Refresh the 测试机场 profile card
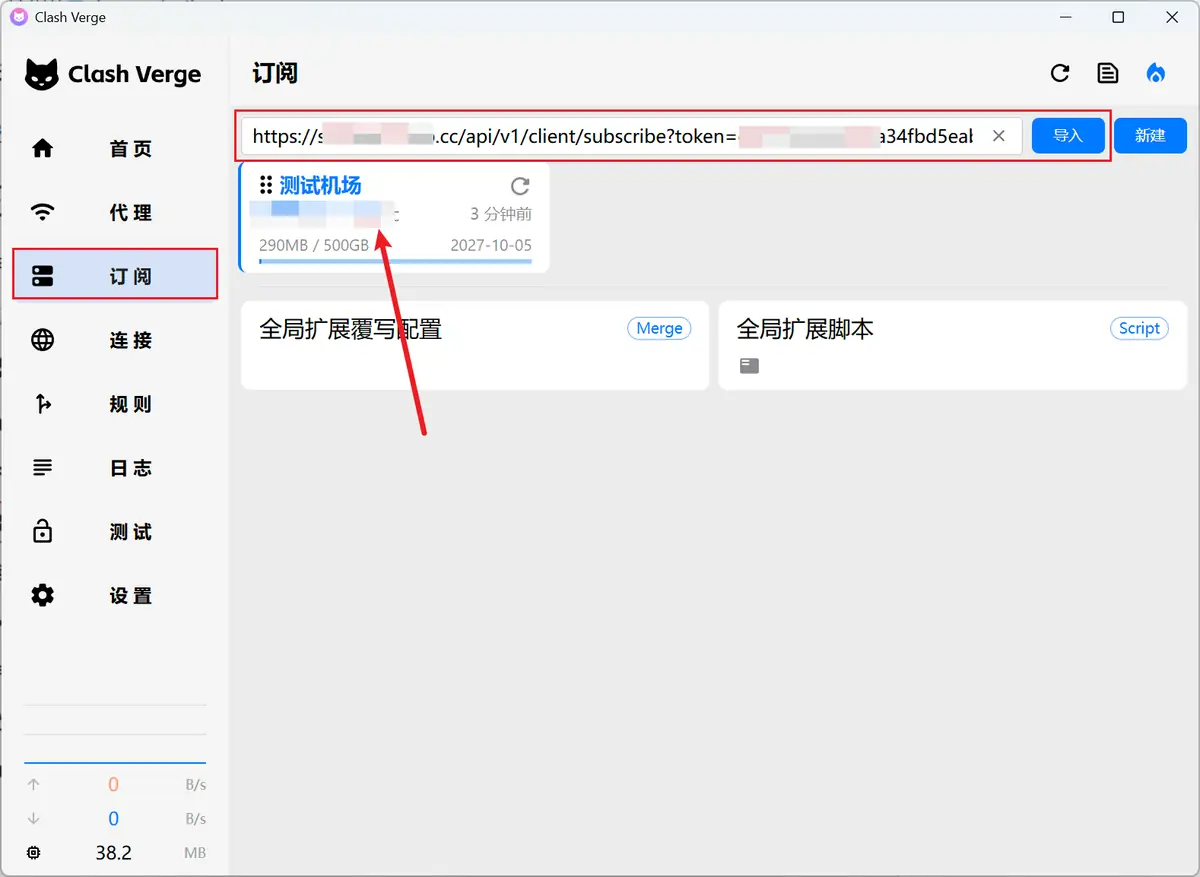The width and height of the screenshot is (1200, 877). click(x=520, y=186)
